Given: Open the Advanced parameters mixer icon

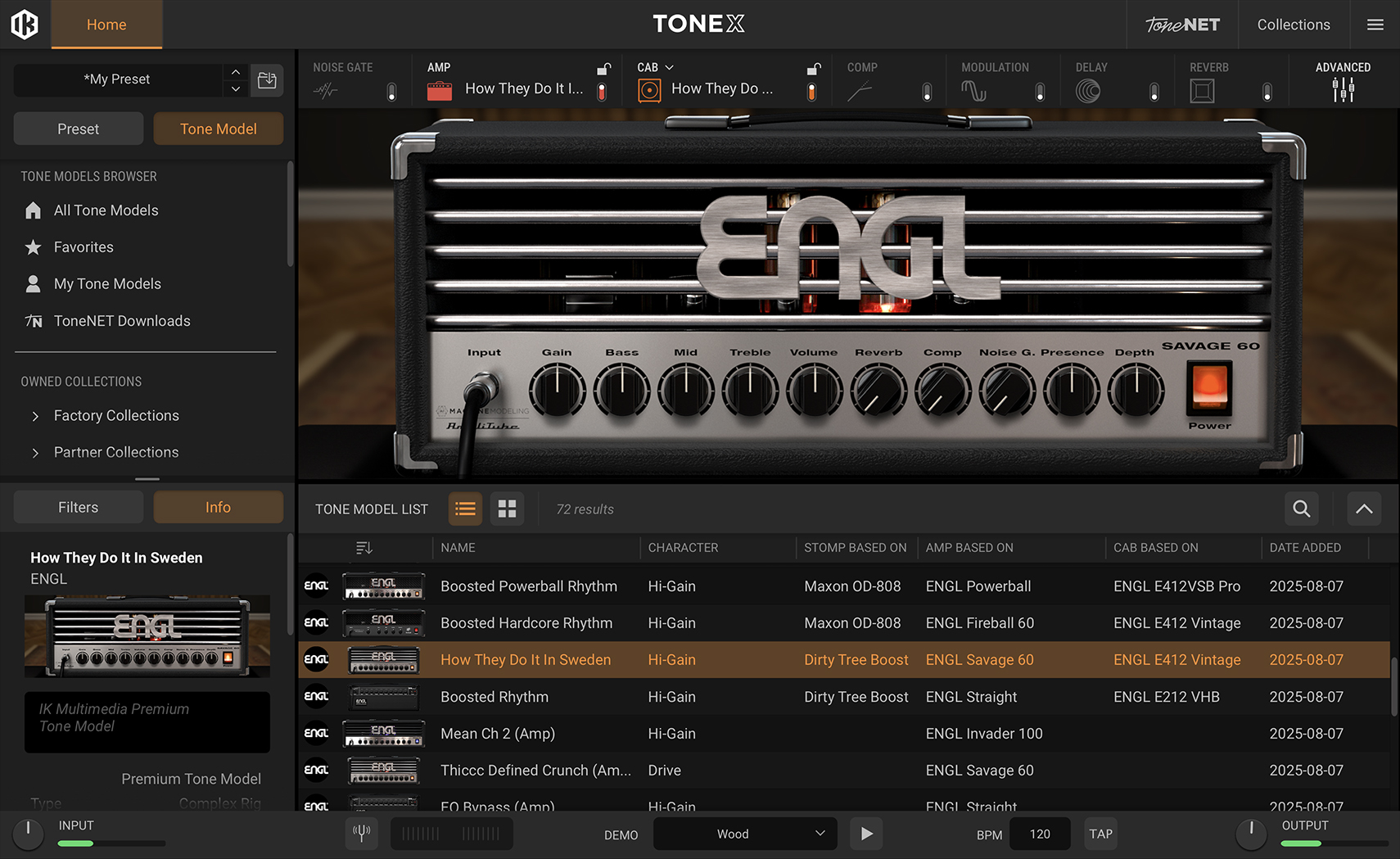Looking at the screenshot, I should 1343,90.
